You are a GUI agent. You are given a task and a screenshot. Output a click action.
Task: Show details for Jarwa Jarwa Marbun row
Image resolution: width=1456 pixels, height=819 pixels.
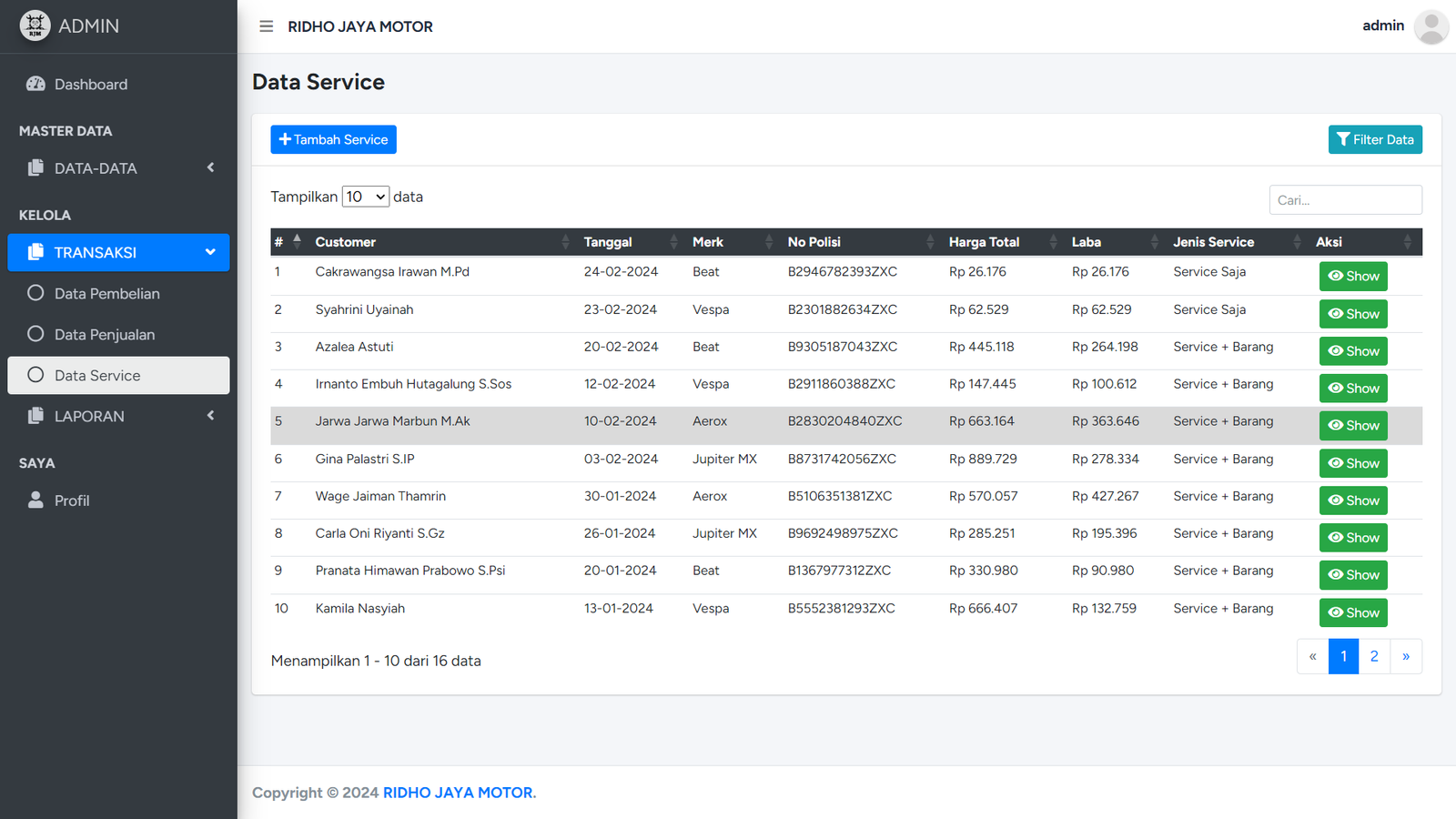tap(1352, 426)
